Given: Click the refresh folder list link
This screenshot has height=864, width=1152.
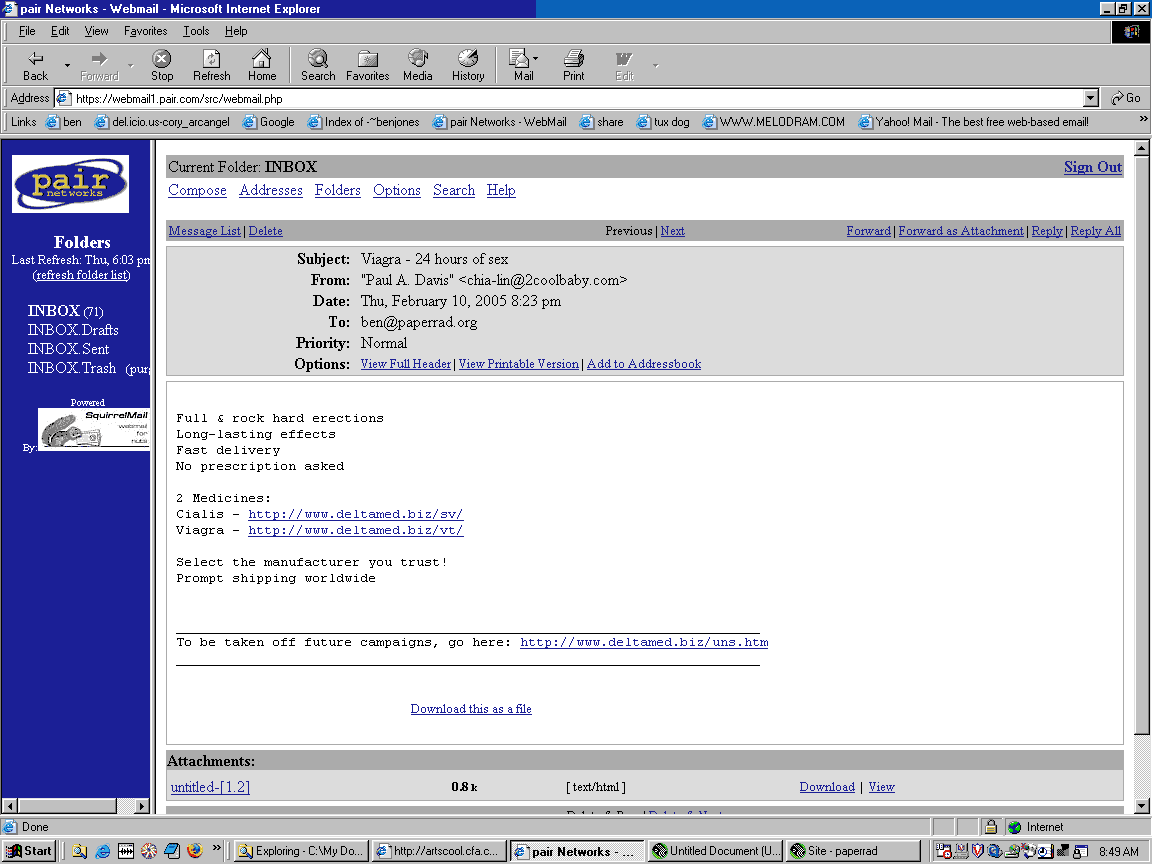Looking at the screenshot, I should click(82, 275).
